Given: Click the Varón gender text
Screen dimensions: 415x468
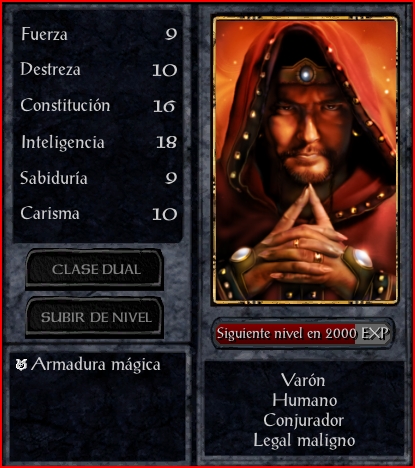Looking at the screenshot, I should click(303, 380).
